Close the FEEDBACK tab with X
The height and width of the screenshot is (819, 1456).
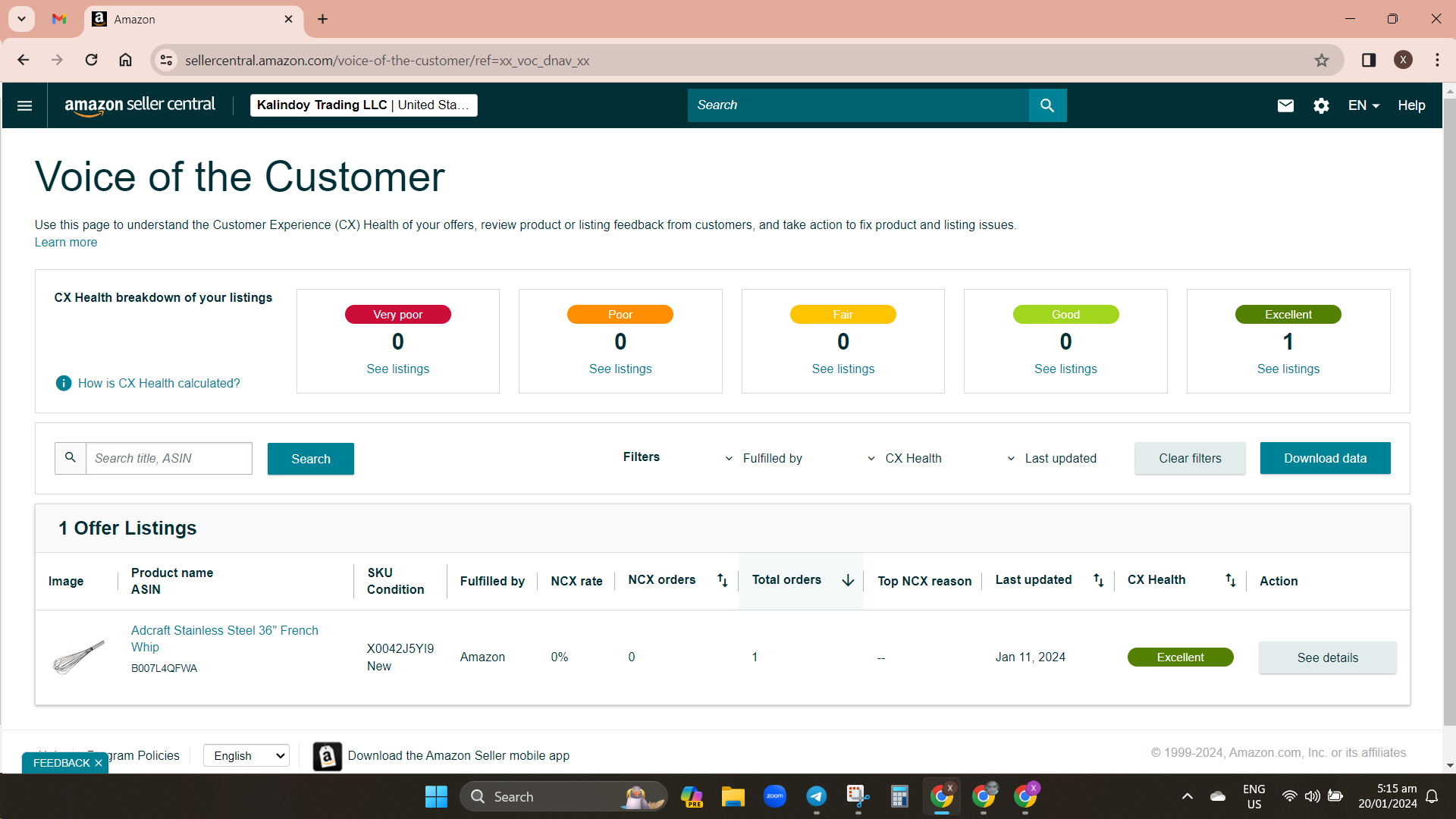pyautogui.click(x=99, y=763)
